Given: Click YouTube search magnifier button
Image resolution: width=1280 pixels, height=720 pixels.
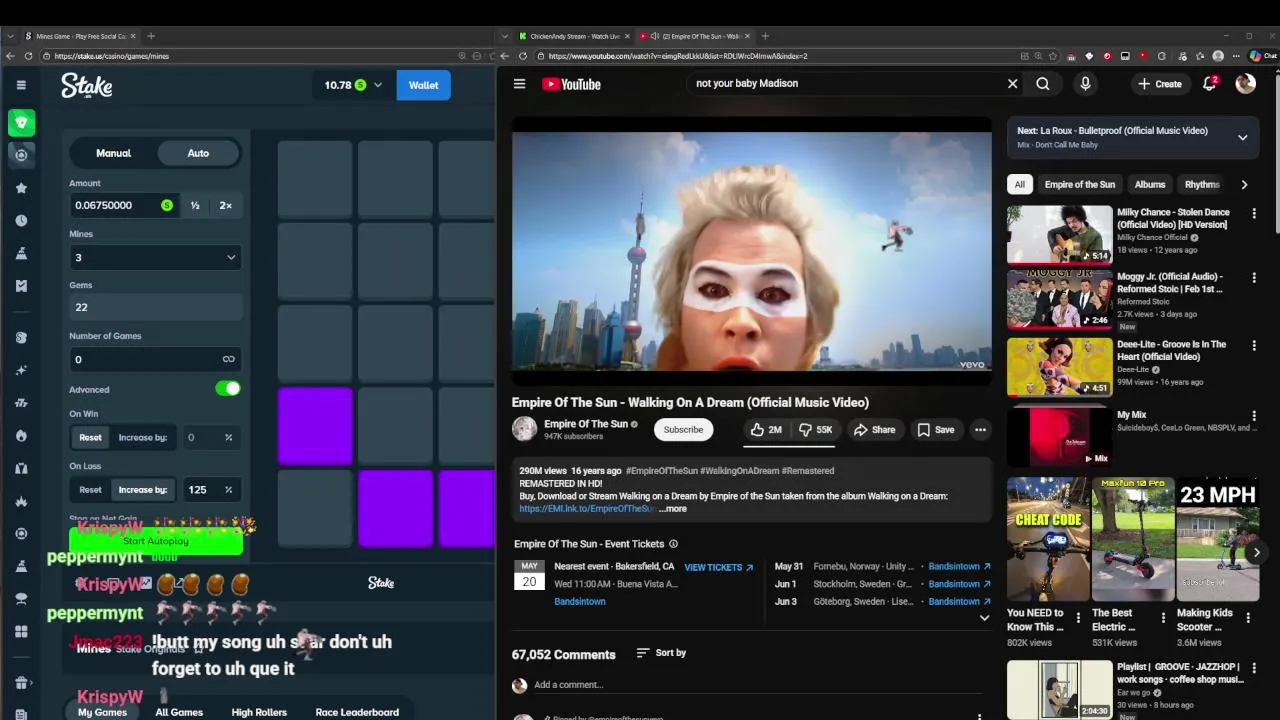Looking at the screenshot, I should click(x=1043, y=84).
